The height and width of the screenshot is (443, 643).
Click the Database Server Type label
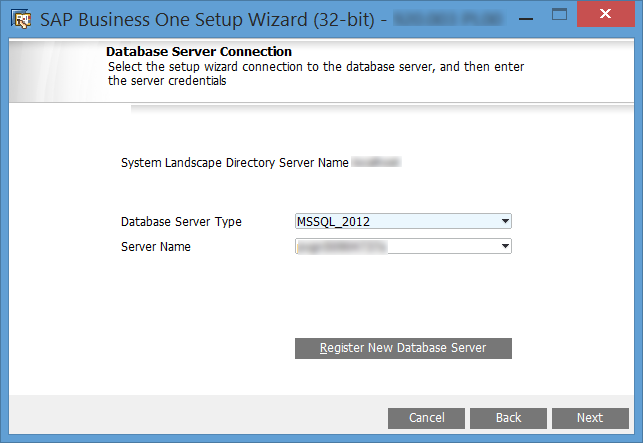[181, 222]
